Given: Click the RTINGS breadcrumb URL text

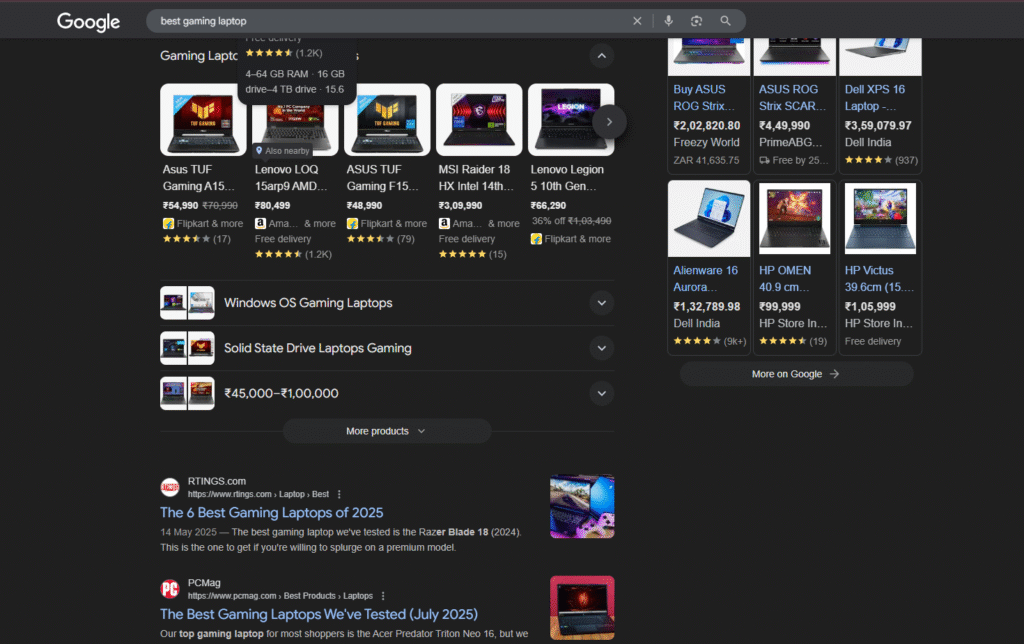Looking at the screenshot, I should point(259,494).
